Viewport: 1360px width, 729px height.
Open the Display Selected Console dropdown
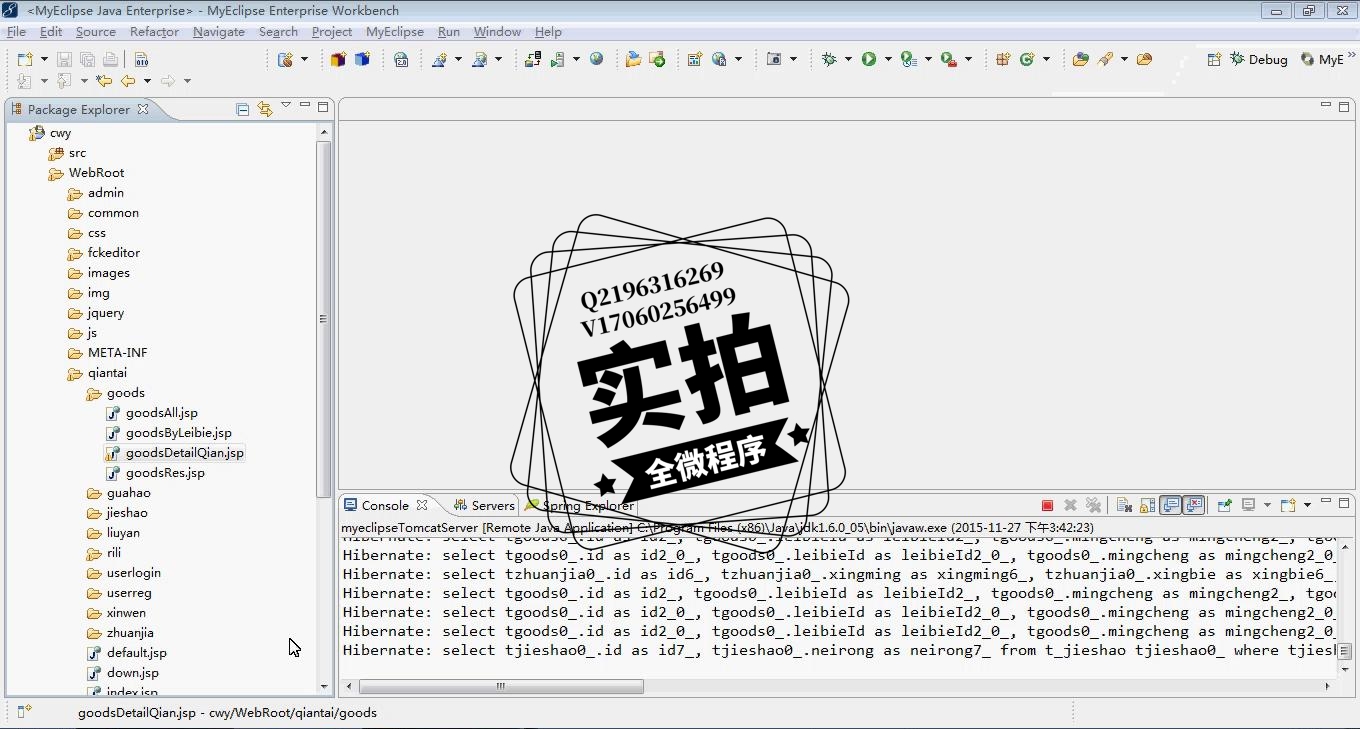pyautogui.click(x=1266, y=505)
